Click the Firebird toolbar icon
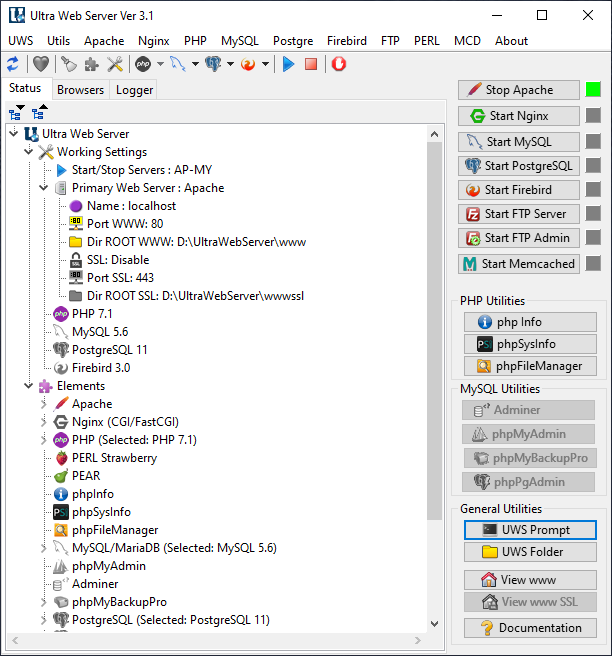 (248, 64)
